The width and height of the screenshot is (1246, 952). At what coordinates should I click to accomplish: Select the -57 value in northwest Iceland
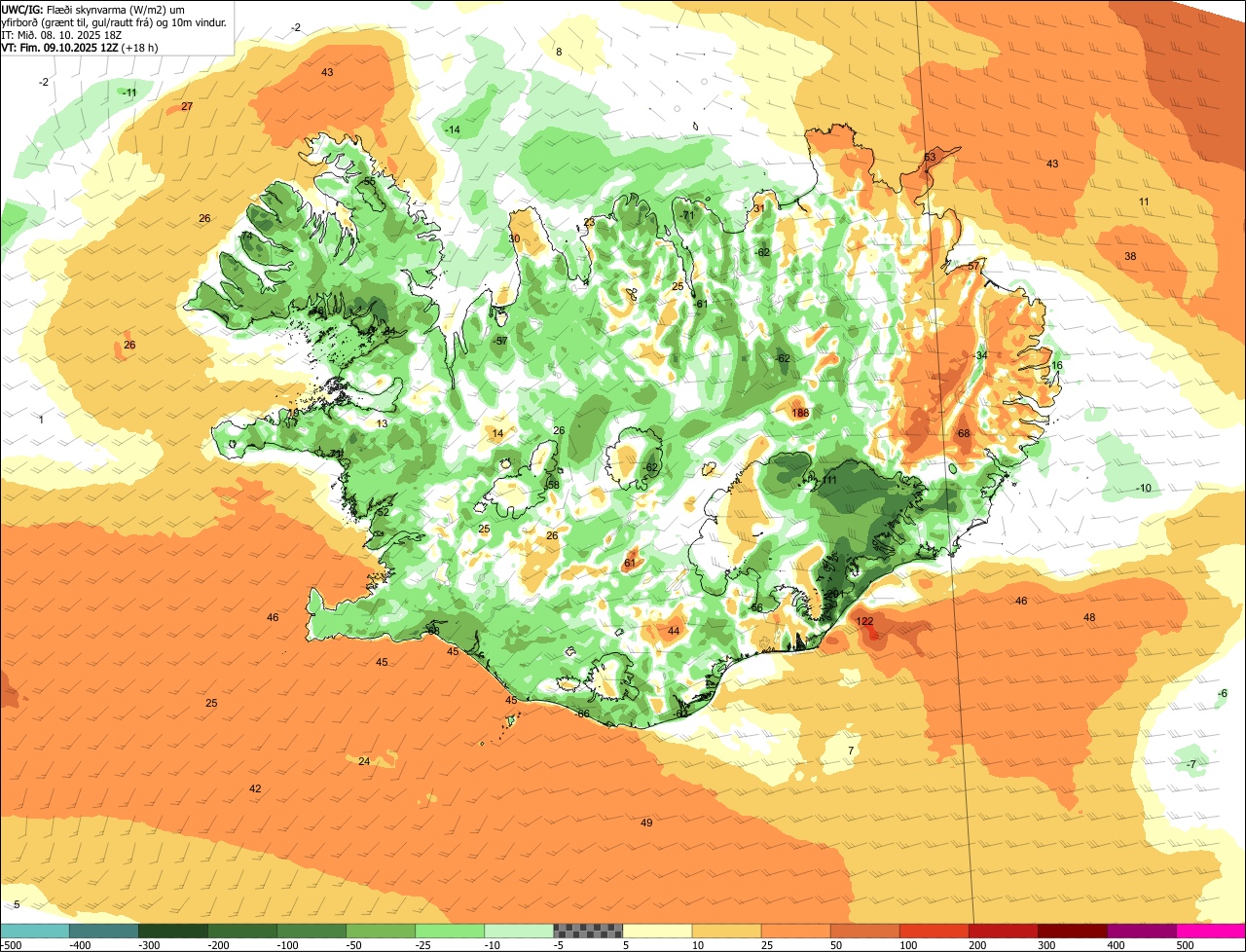pyautogui.click(x=500, y=342)
